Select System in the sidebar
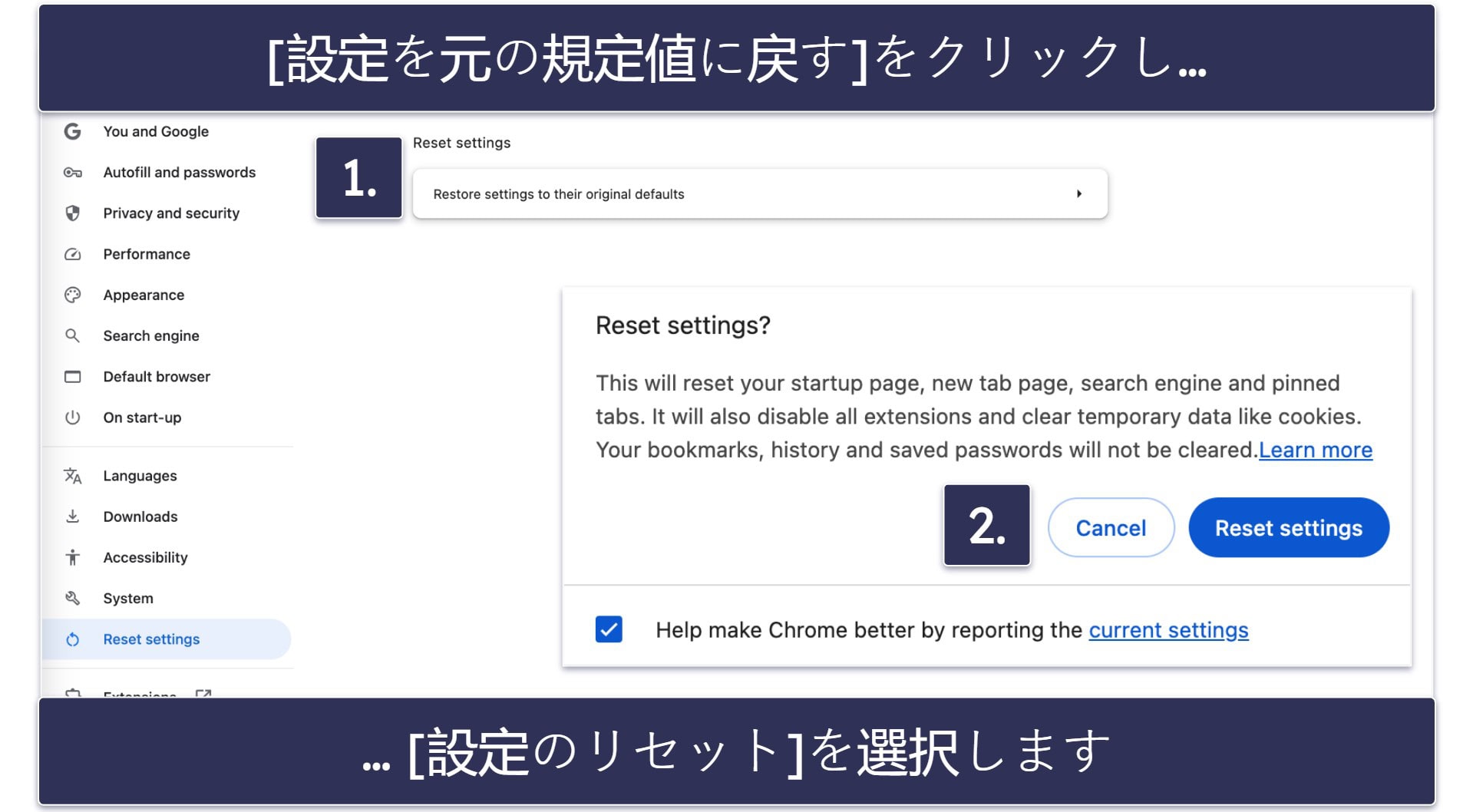The width and height of the screenshot is (1473, 812). tap(128, 599)
